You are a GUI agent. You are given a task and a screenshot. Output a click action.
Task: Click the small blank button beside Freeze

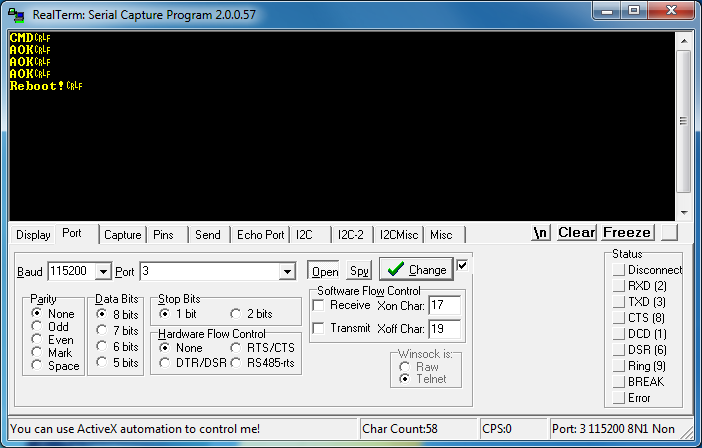pos(670,233)
